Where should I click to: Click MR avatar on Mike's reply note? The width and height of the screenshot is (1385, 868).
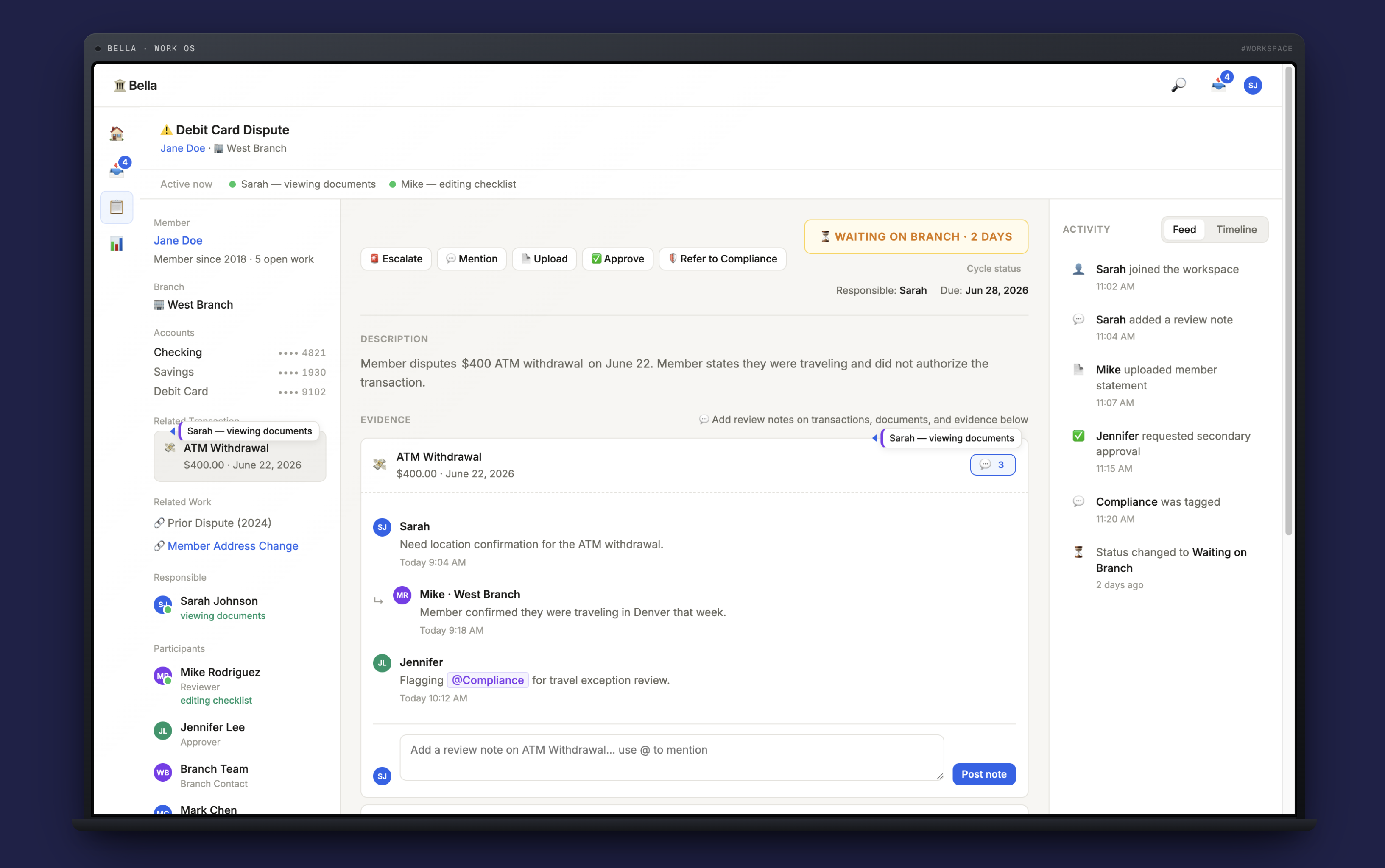402,595
